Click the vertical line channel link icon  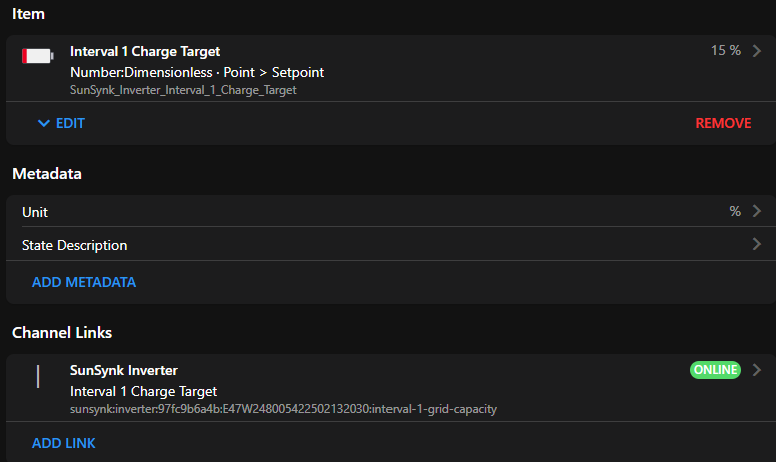click(x=38, y=376)
